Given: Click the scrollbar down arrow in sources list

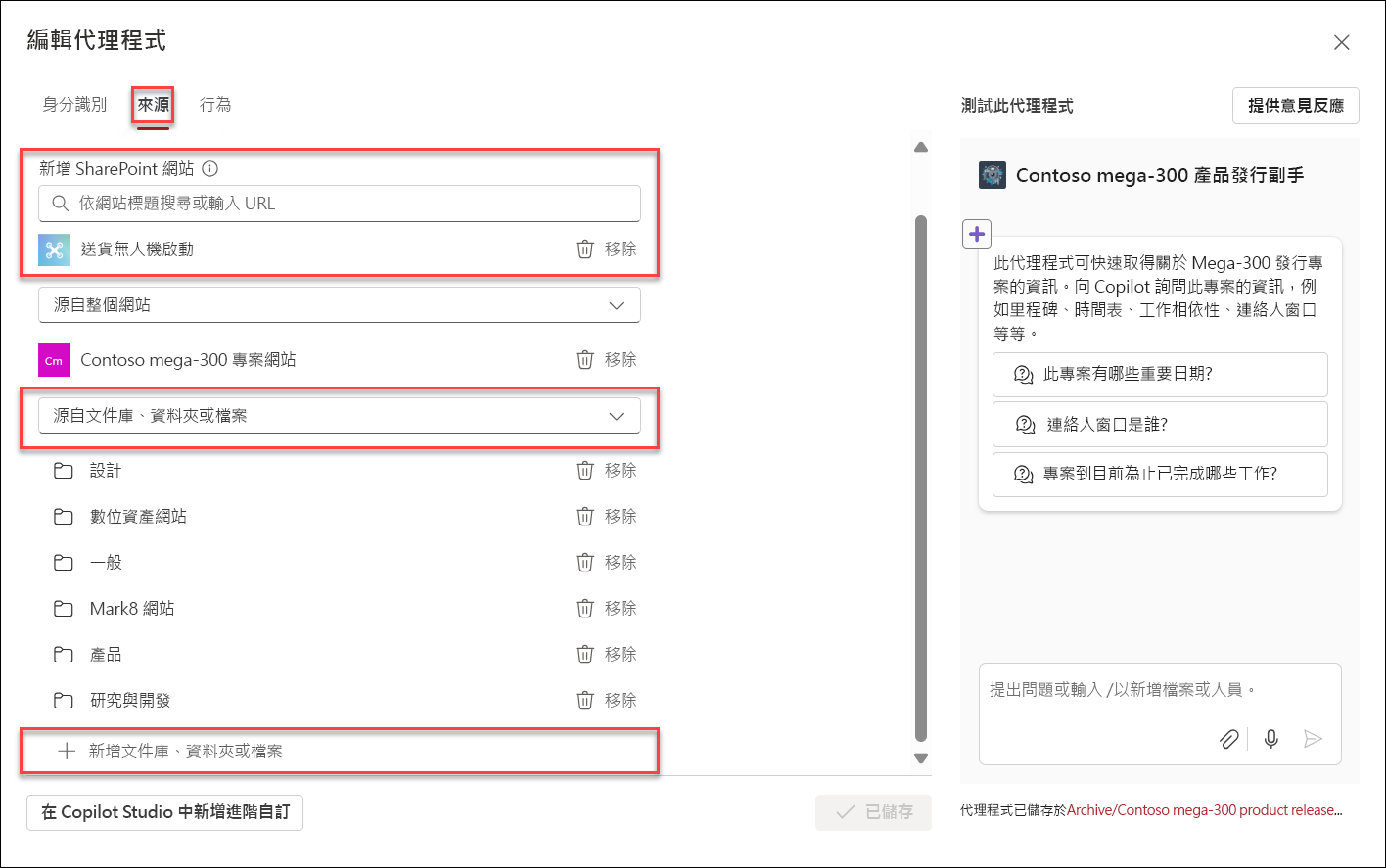Looking at the screenshot, I should click(x=920, y=757).
